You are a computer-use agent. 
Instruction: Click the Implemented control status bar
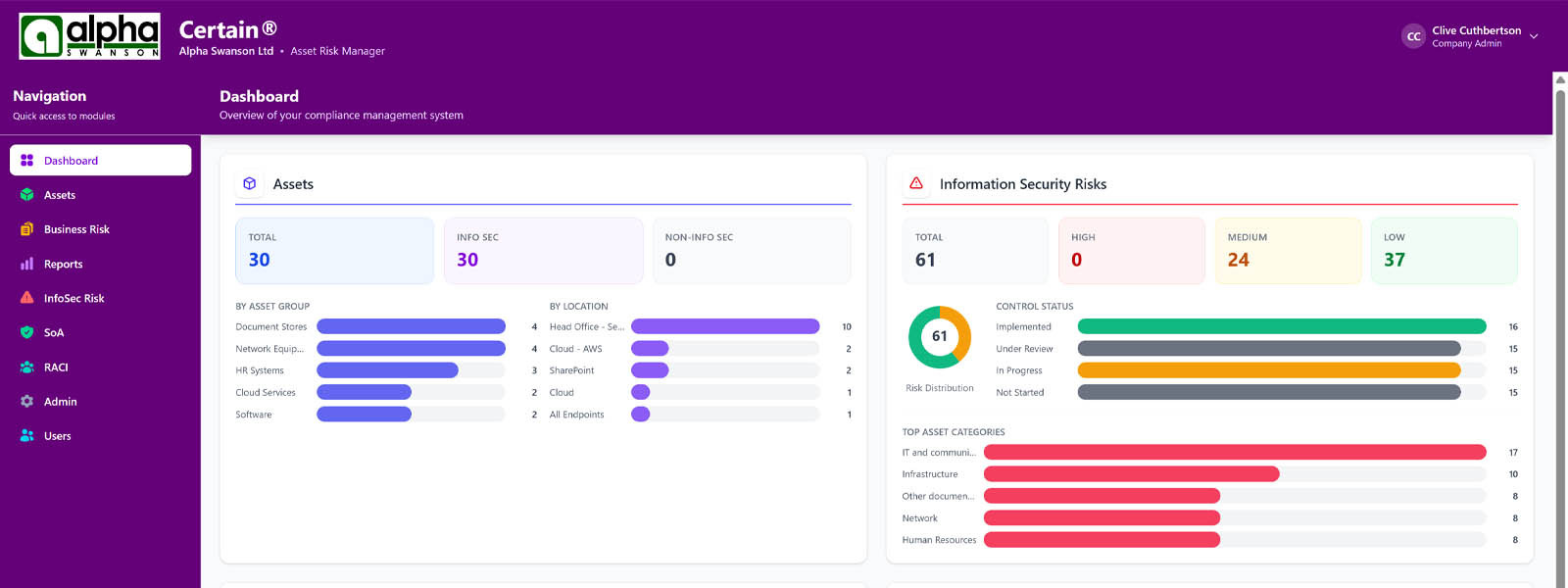click(1281, 326)
